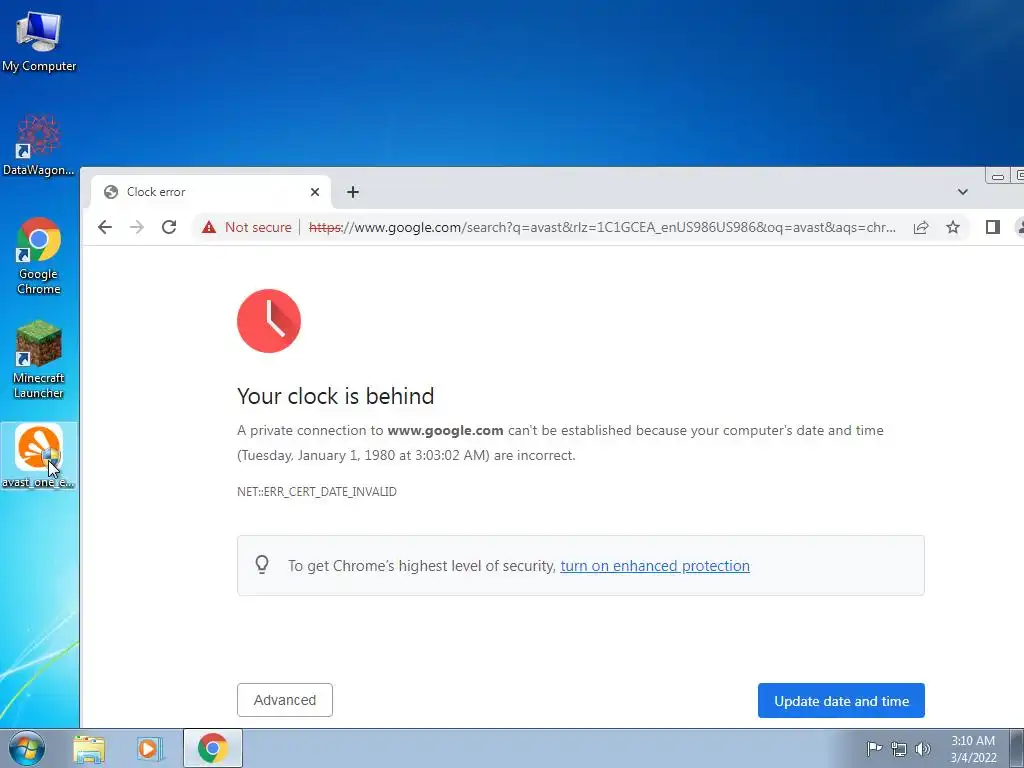
Task: Switch to the Clock error tab
Action: 210,192
